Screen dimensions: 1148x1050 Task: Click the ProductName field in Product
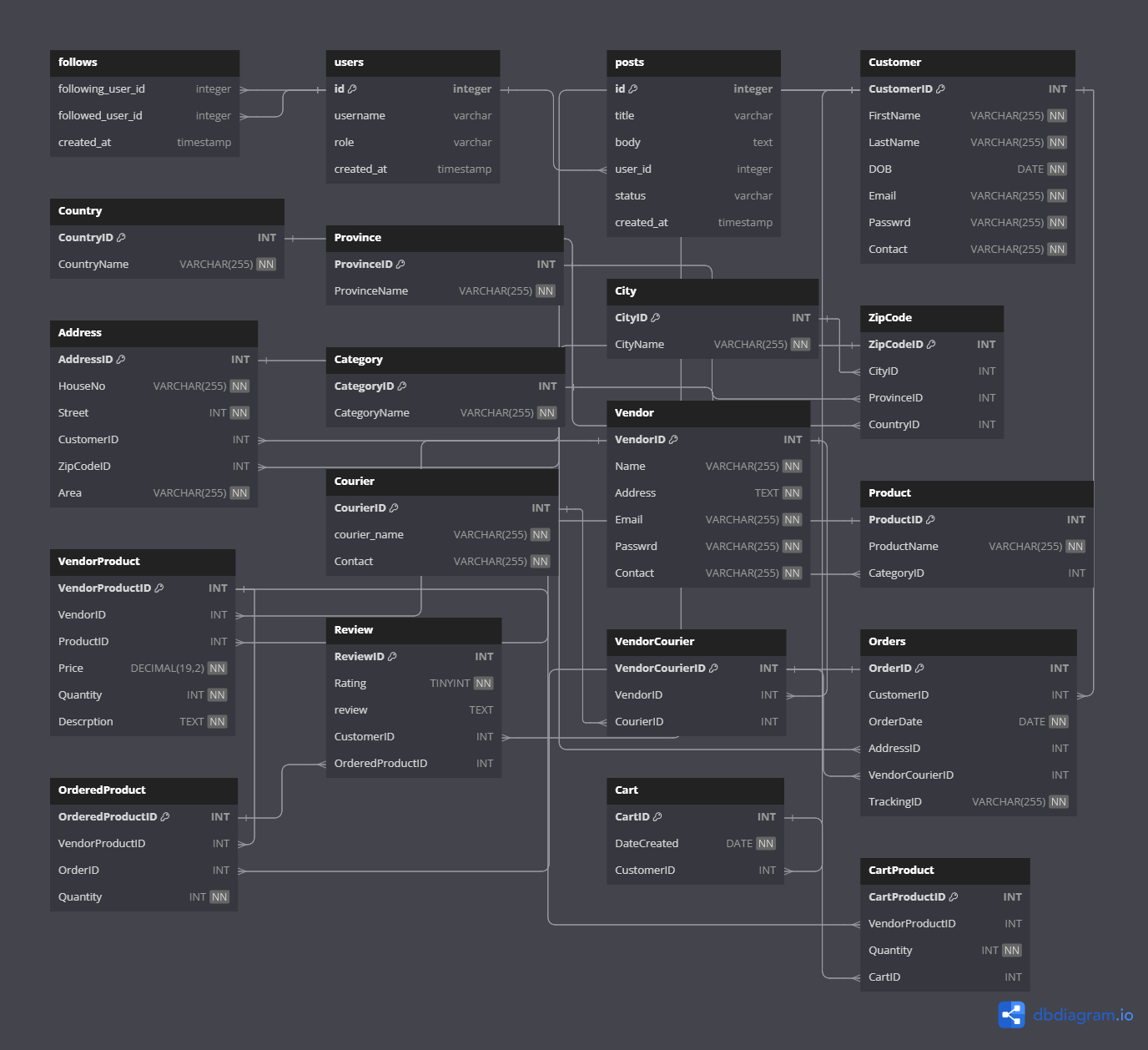click(977, 547)
